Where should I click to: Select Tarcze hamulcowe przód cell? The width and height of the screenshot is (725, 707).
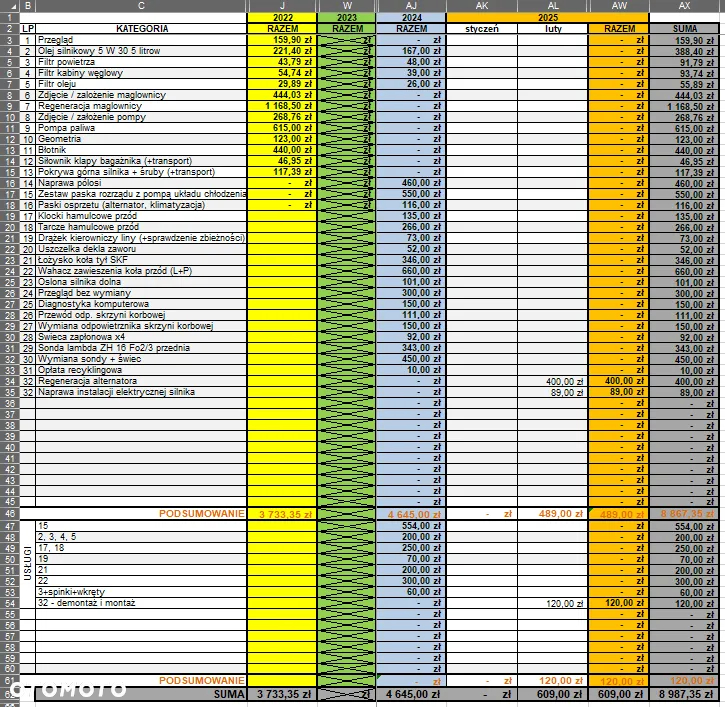(141, 227)
